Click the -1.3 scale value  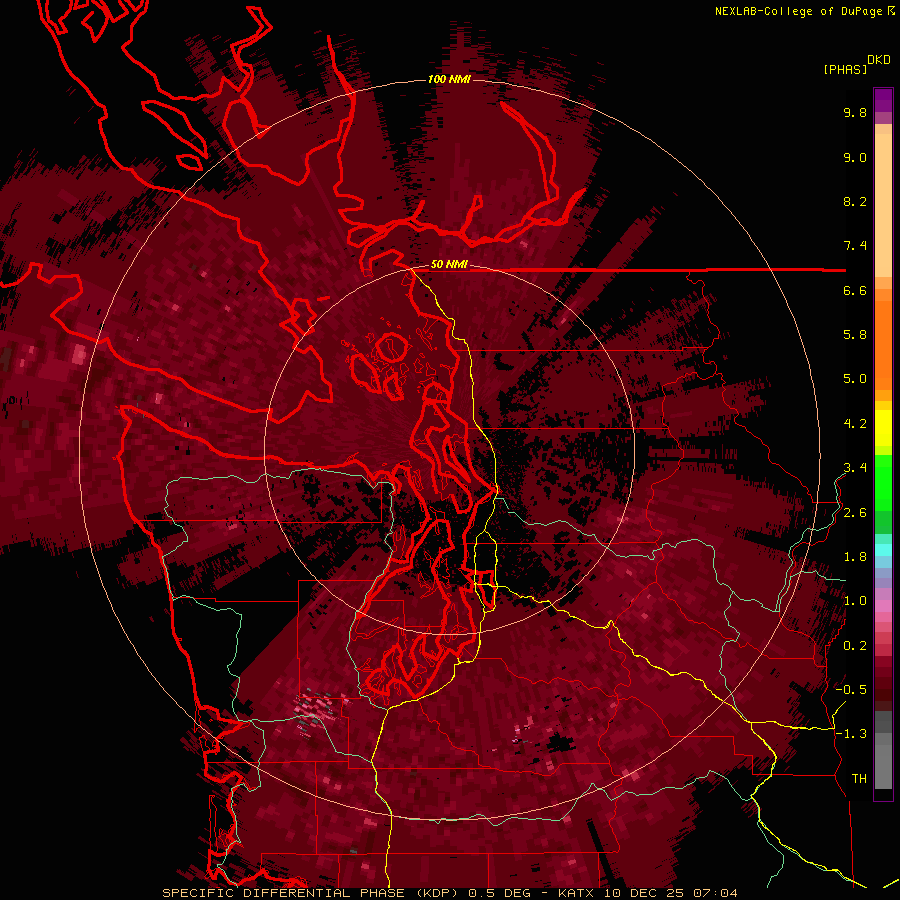[851, 735]
